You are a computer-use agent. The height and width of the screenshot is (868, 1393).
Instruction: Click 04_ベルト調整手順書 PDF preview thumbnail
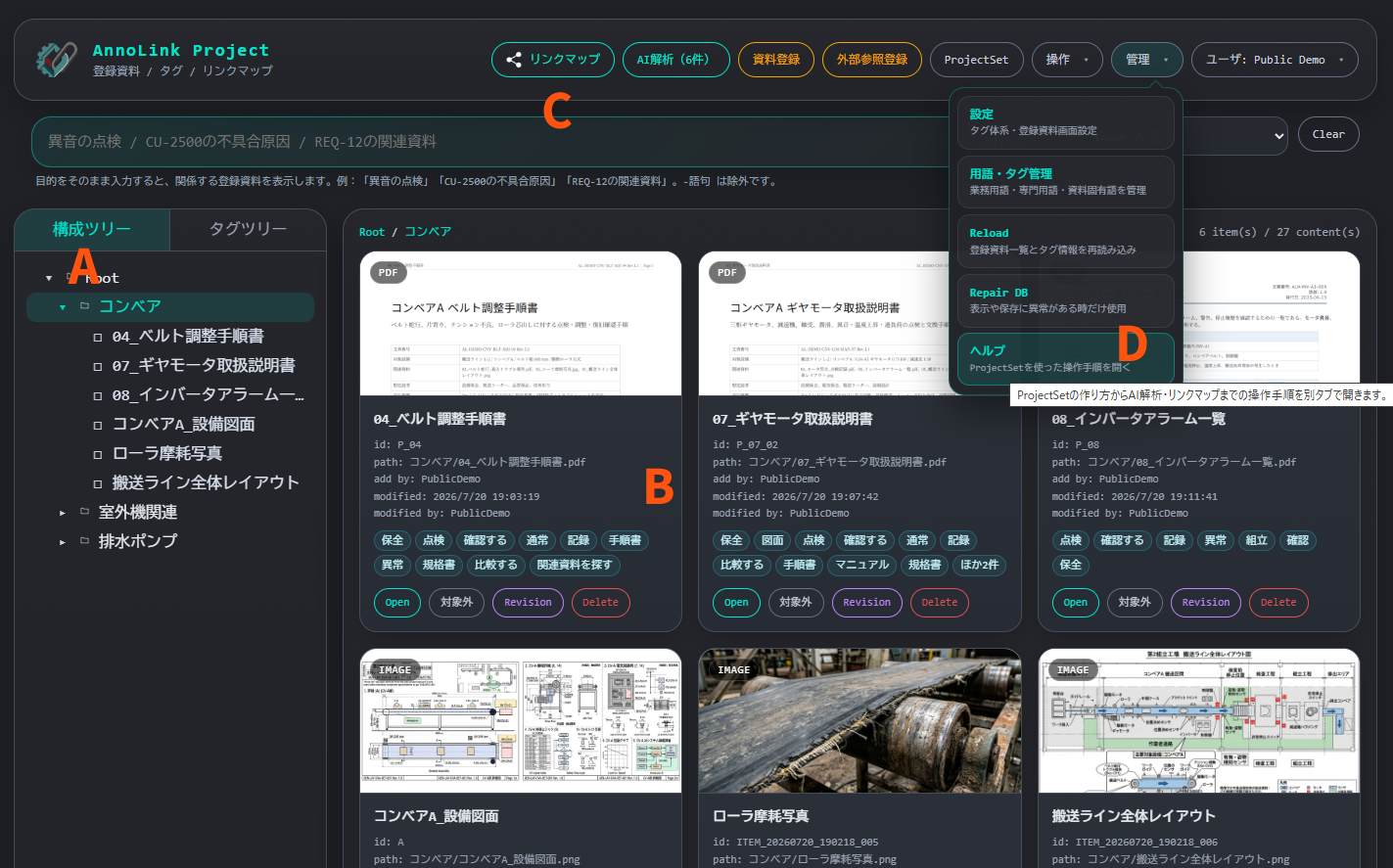click(x=521, y=324)
